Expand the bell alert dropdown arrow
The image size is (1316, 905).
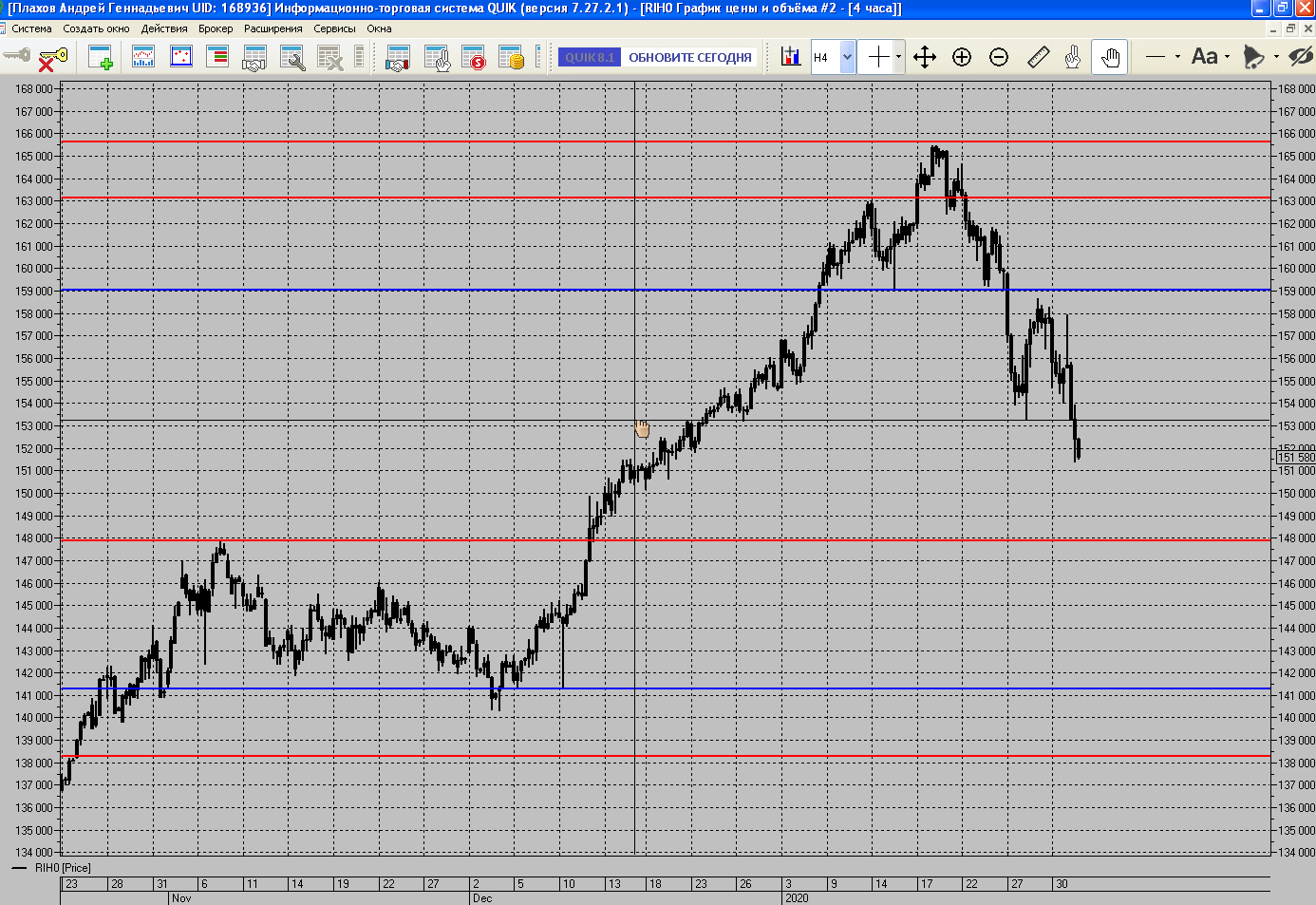coord(1275,57)
